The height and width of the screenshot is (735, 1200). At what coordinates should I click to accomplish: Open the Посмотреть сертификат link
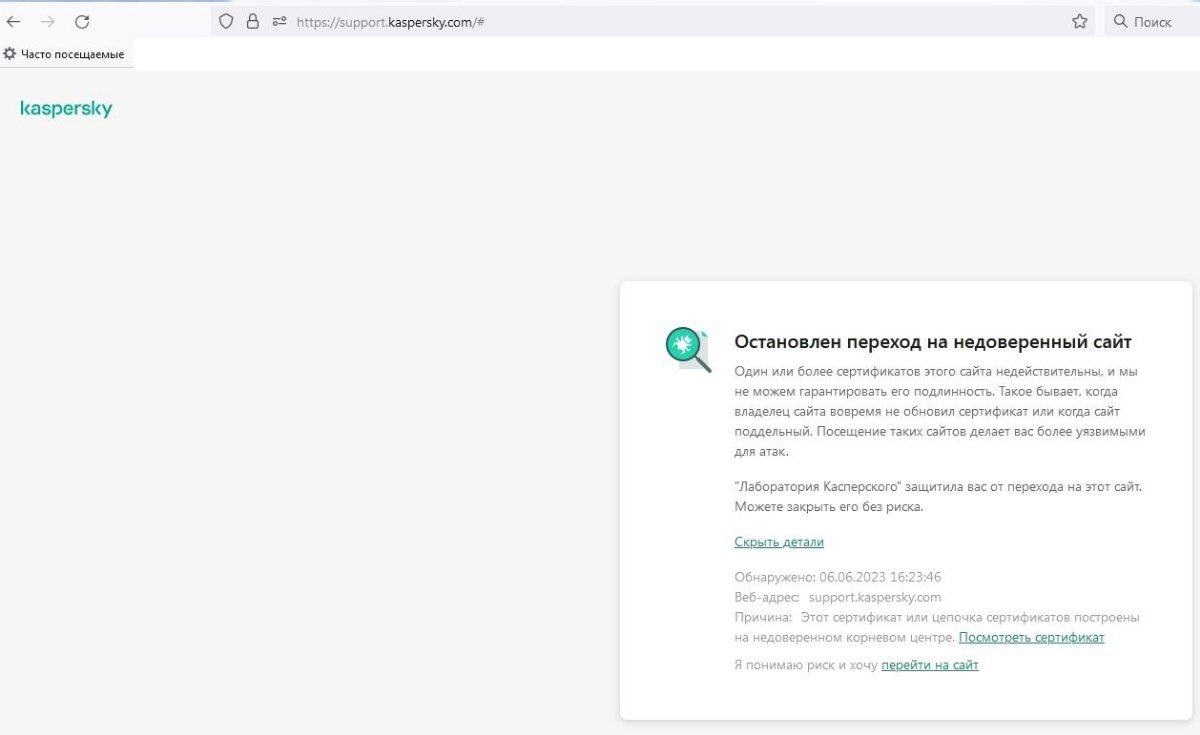click(1031, 637)
